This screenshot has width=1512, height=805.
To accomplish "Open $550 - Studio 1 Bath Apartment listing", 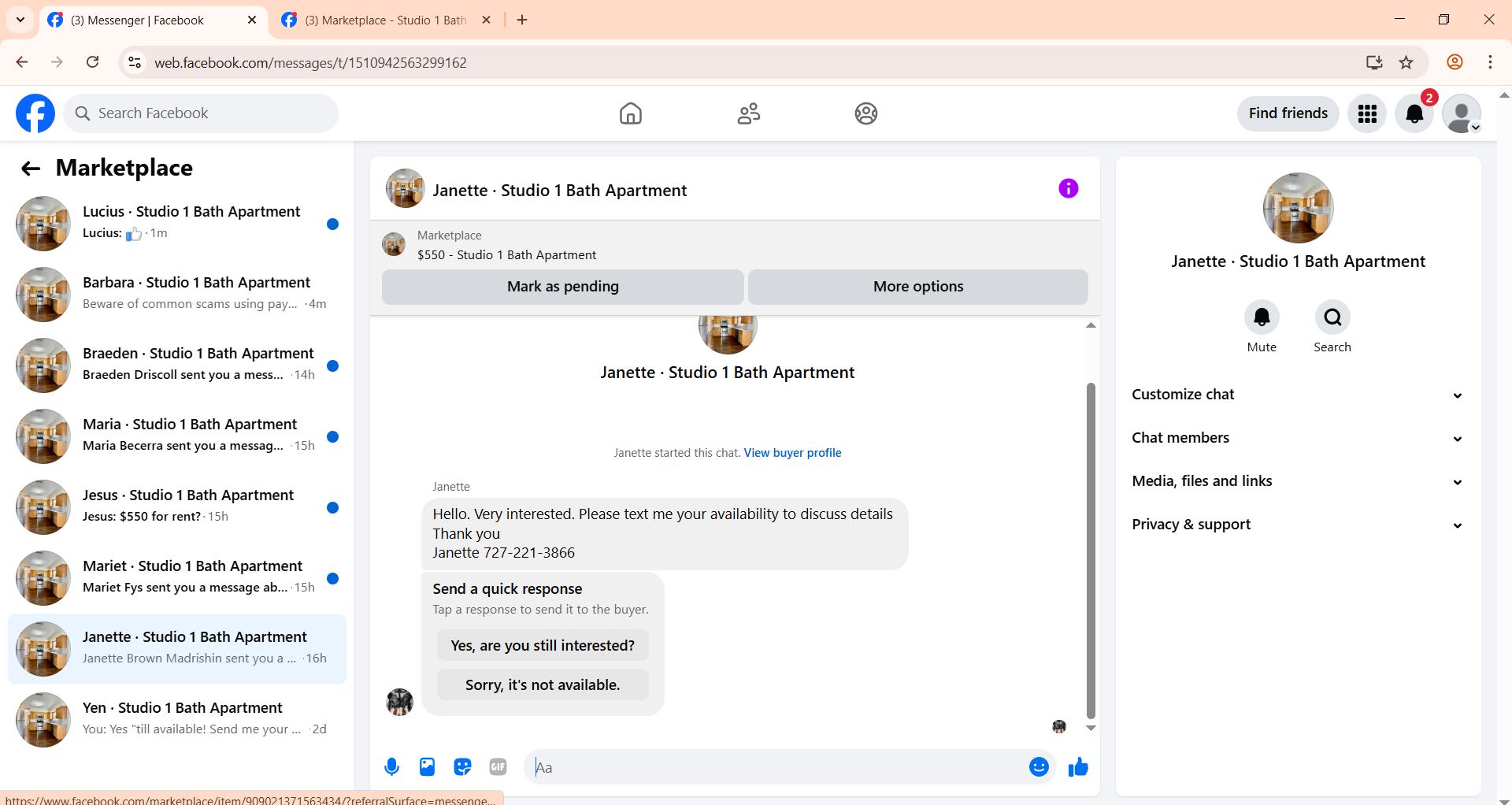I will click(x=506, y=254).
